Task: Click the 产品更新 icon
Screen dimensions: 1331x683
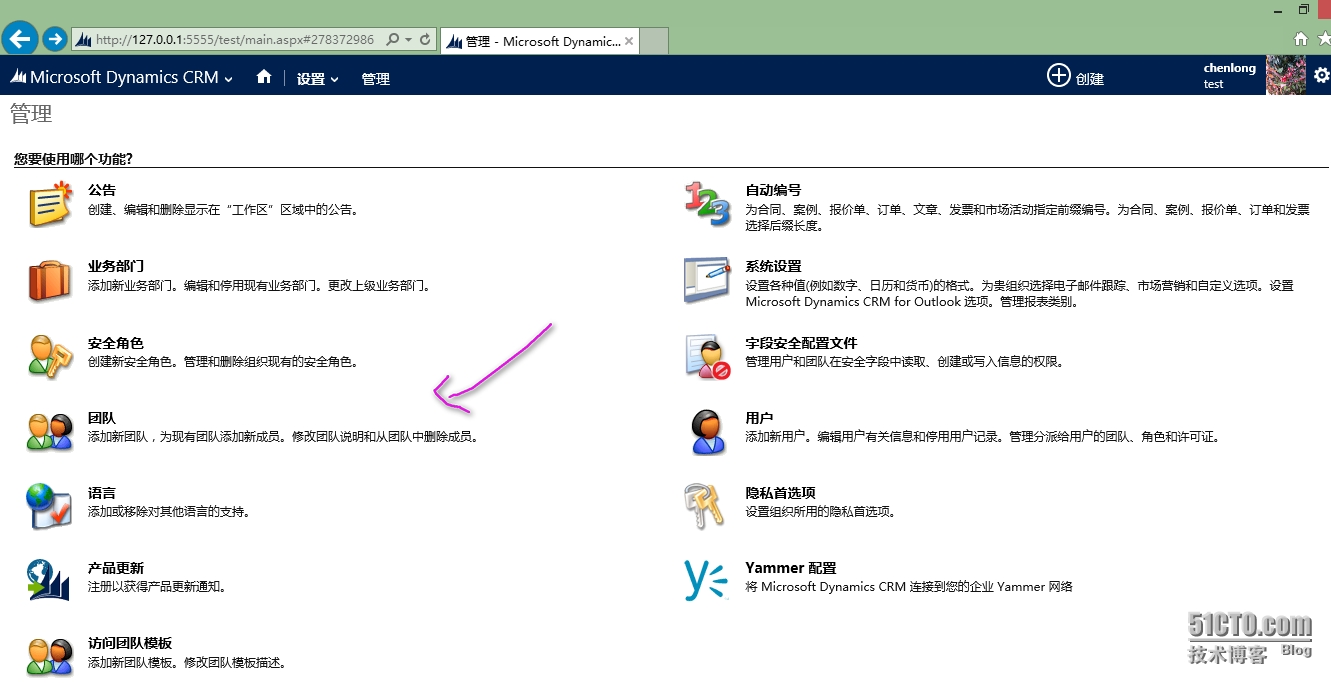Action: coord(50,581)
